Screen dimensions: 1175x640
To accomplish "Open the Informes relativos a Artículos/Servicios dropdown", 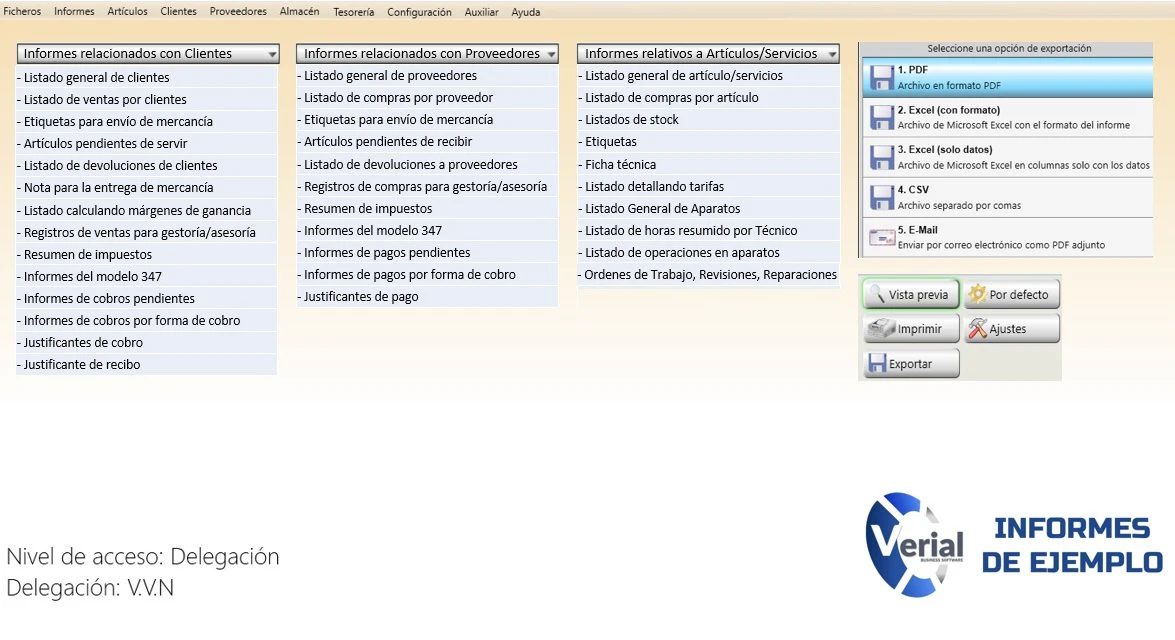I will pyautogui.click(x=832, y=54).
